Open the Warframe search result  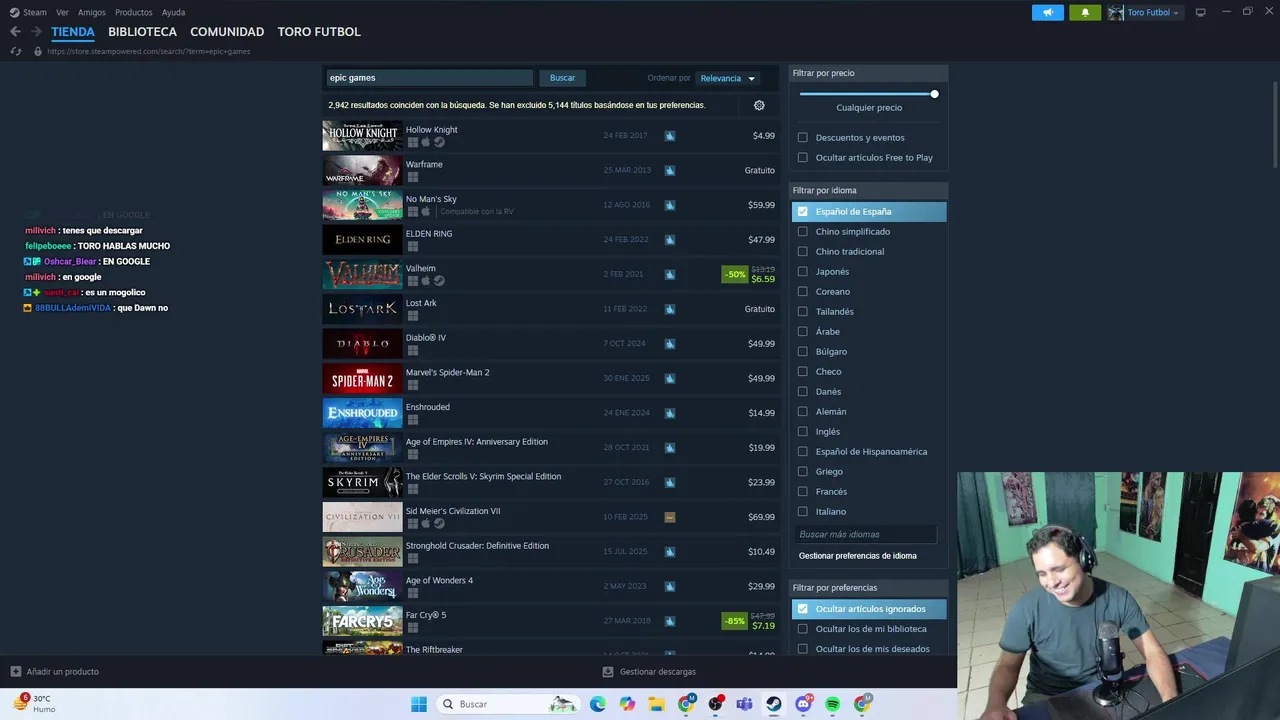pos(551,170)
